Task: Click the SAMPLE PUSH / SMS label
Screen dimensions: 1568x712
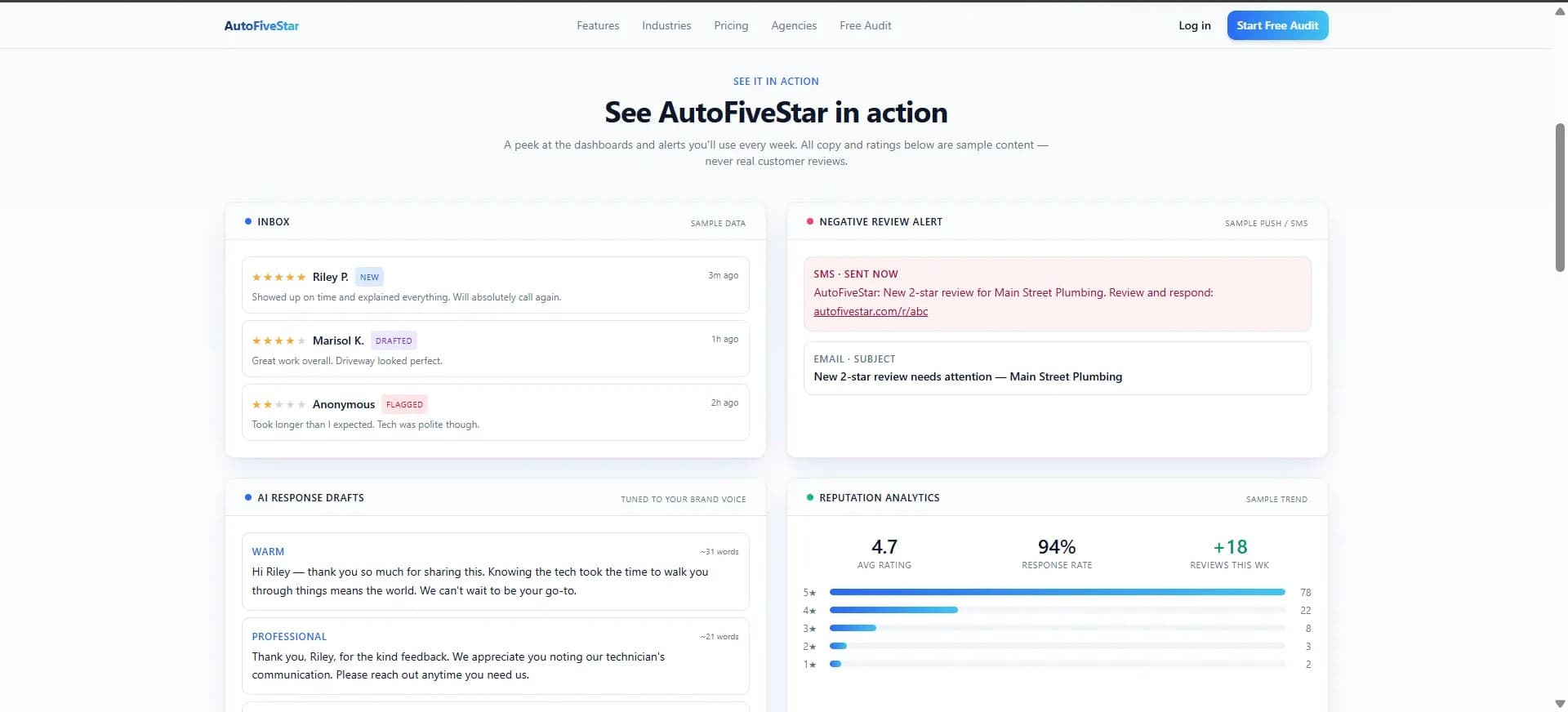Action: pyautogui.click(x=1266, y=223)
